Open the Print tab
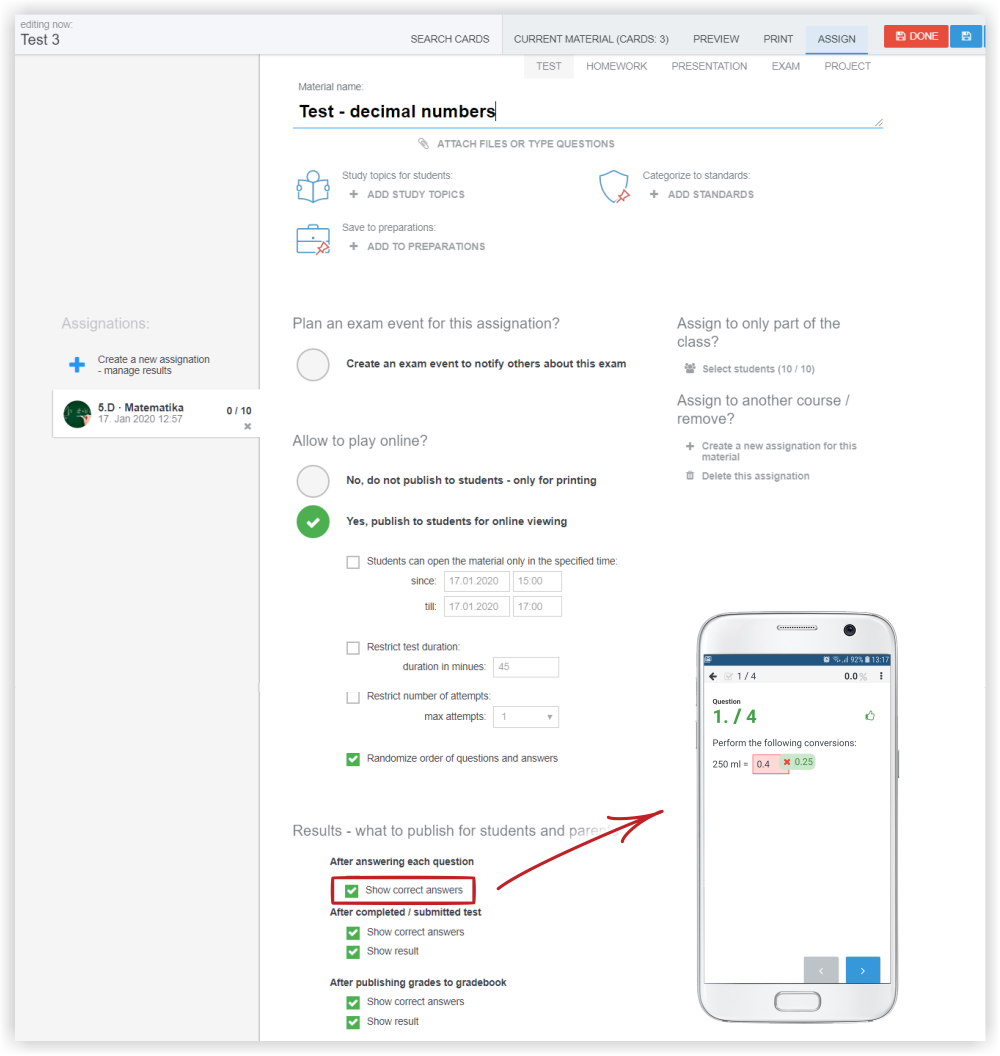This screenshot has width=1000, height=1056. 778,39
